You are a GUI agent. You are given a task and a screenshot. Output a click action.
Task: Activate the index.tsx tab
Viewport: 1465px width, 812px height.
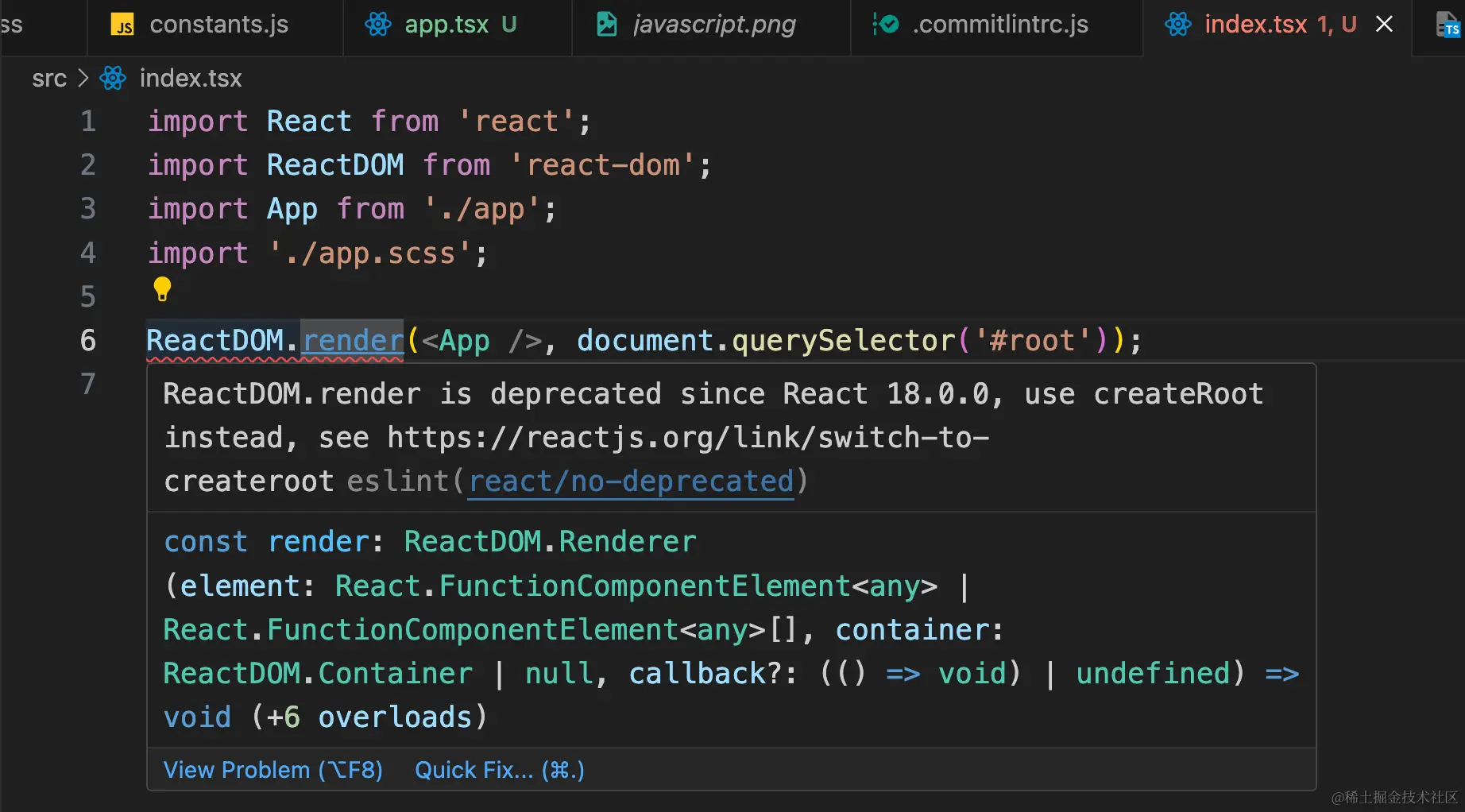pyautogui.click(x=1255, y=25)
